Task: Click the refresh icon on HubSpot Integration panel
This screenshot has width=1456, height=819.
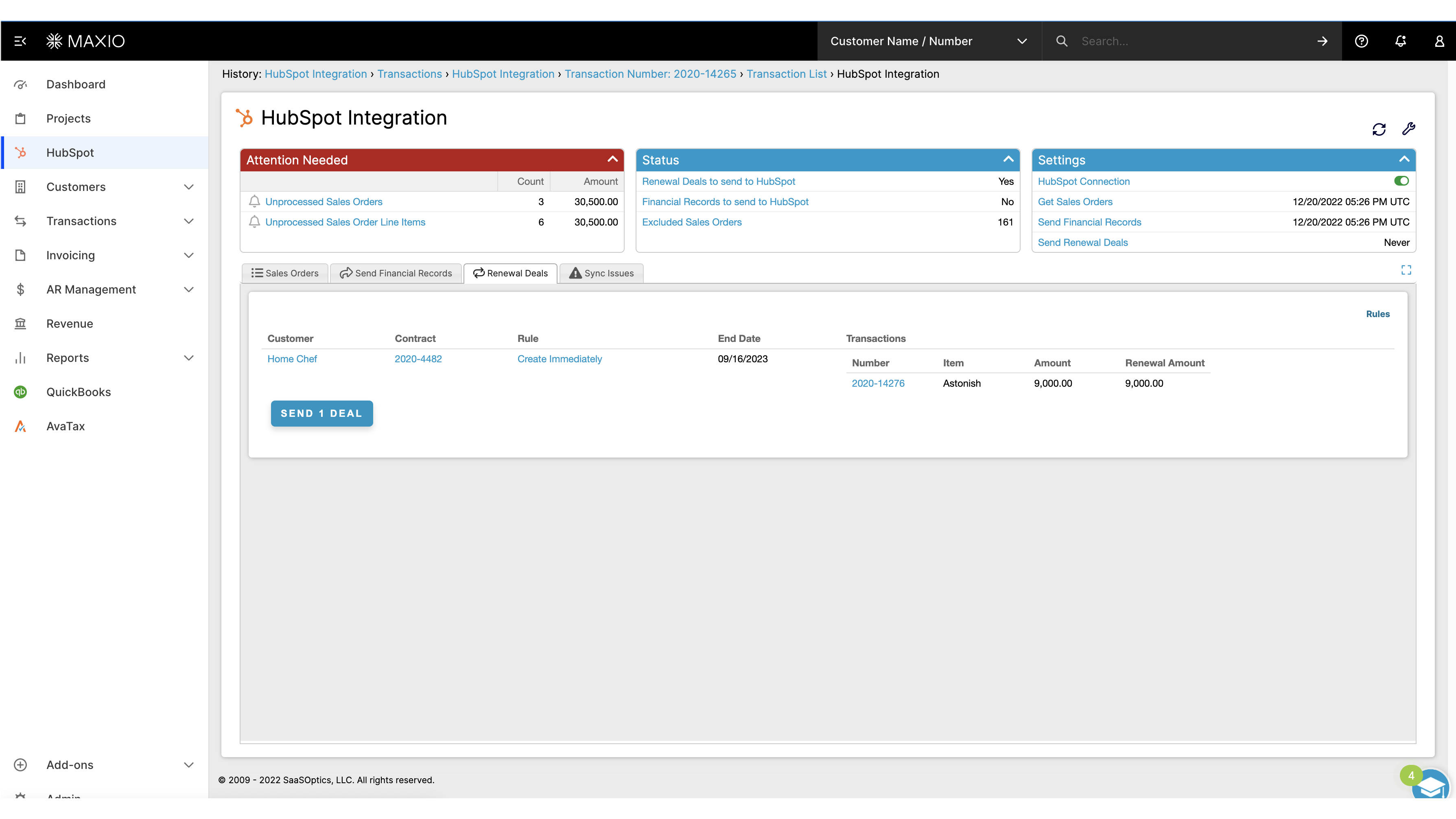Action: pos(1379,129)
